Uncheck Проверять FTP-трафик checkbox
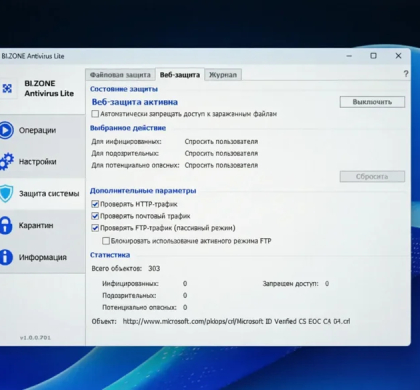 (95, 228)
